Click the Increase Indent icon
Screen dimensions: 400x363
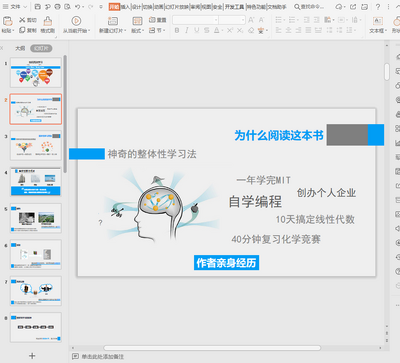point(317,20)
